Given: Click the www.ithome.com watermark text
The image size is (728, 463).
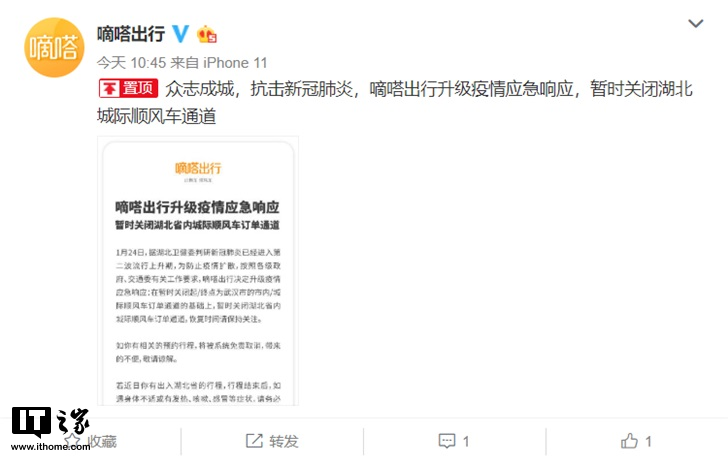Looking at the screenshot, I should (x=50, y=447).
